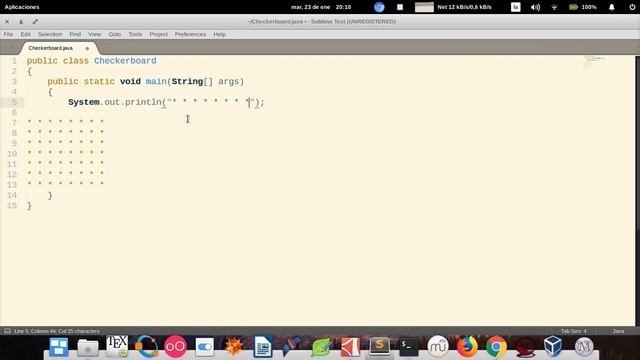Open the Find menu

[75, 34]
